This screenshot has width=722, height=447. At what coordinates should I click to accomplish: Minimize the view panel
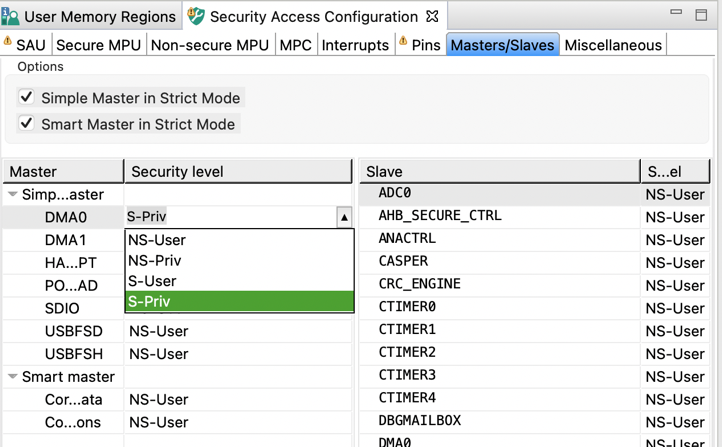[x=676, y=12]
